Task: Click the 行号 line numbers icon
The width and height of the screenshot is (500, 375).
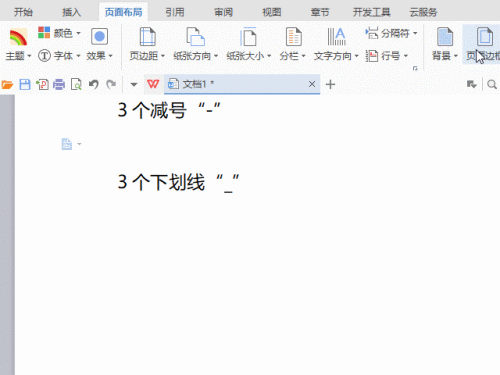Action: tap(372, 56)
